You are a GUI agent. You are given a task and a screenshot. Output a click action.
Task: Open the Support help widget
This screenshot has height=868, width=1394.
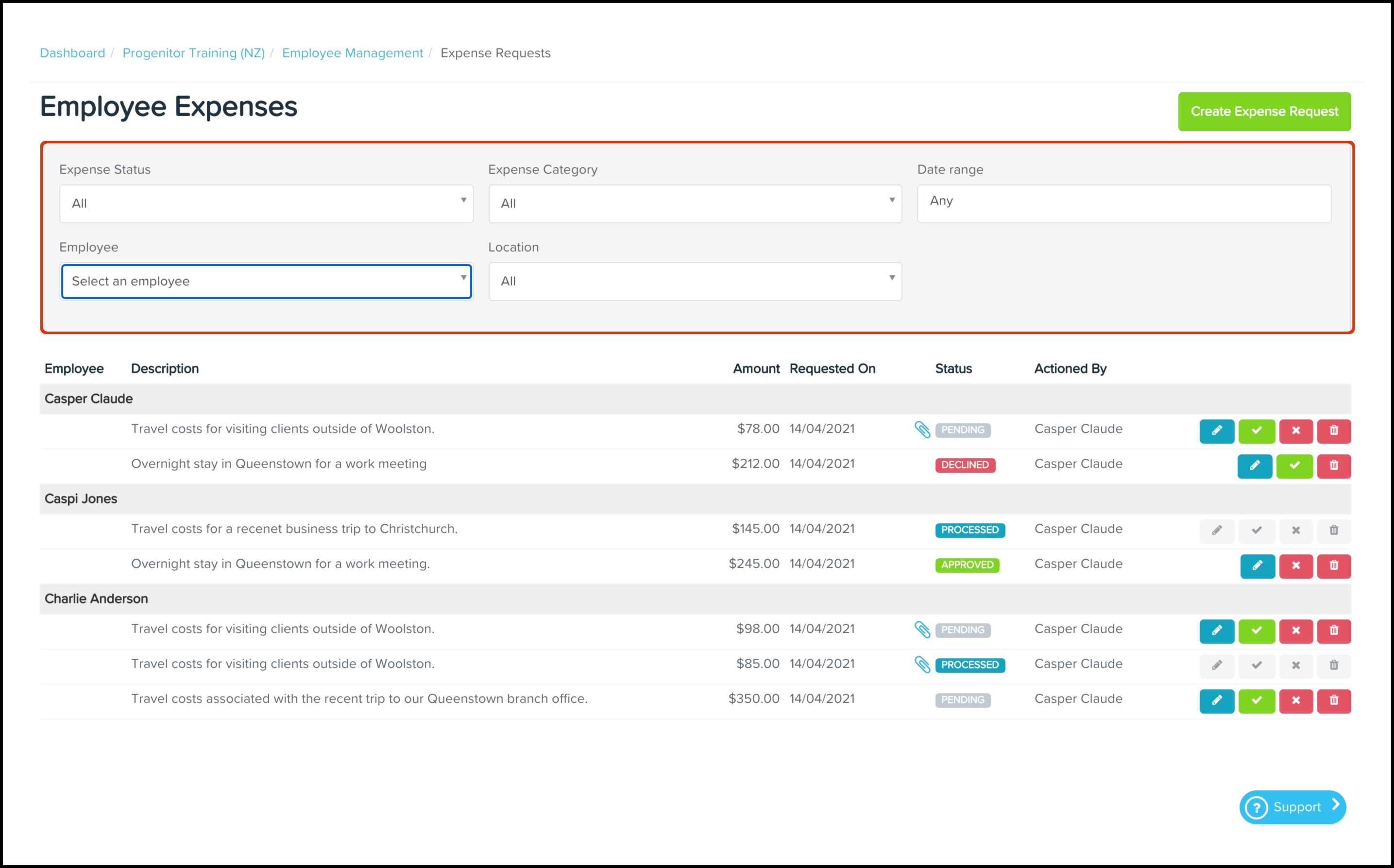click(1292, 806)
